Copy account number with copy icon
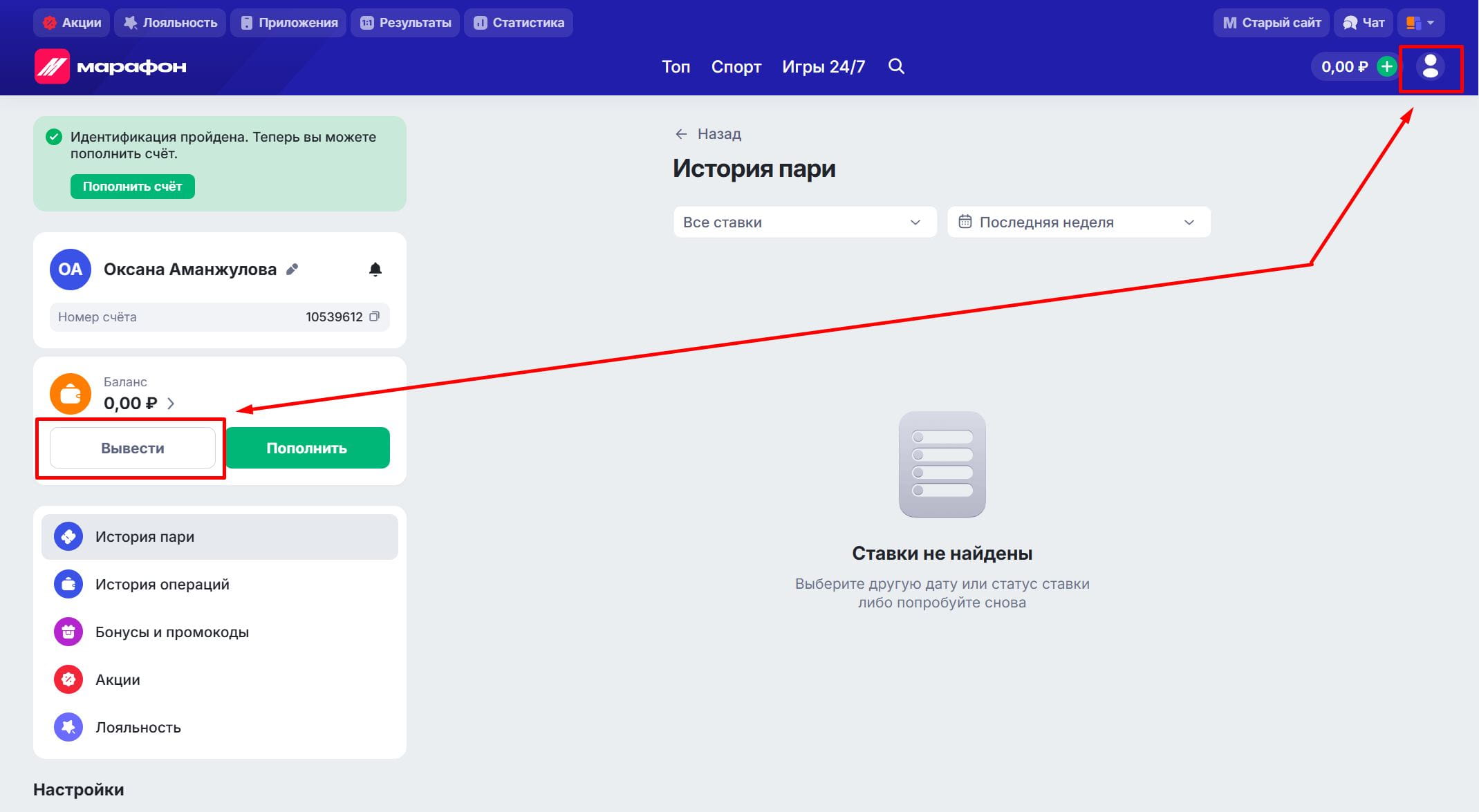 (374, 317)
